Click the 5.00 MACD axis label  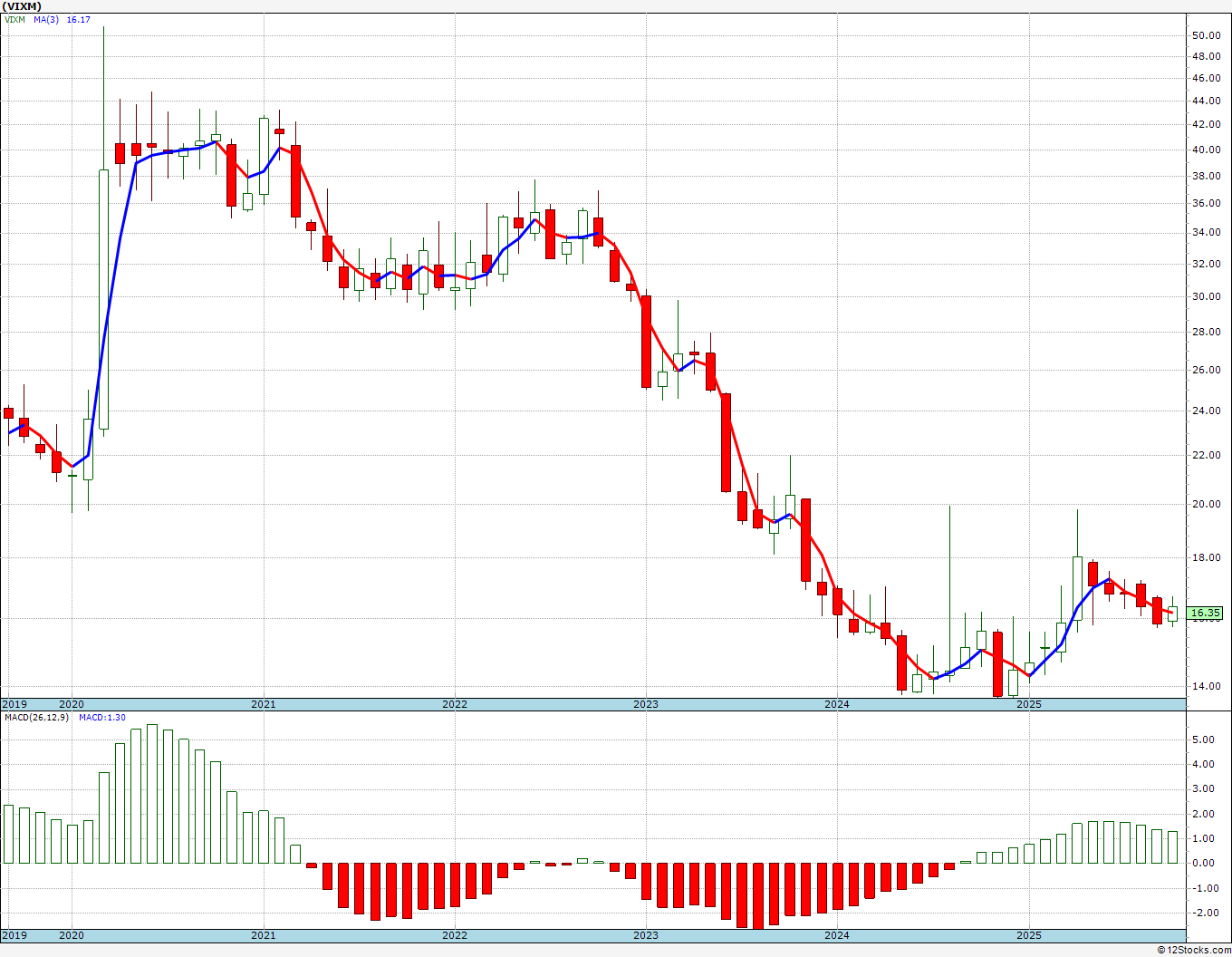pos(1201,740)
